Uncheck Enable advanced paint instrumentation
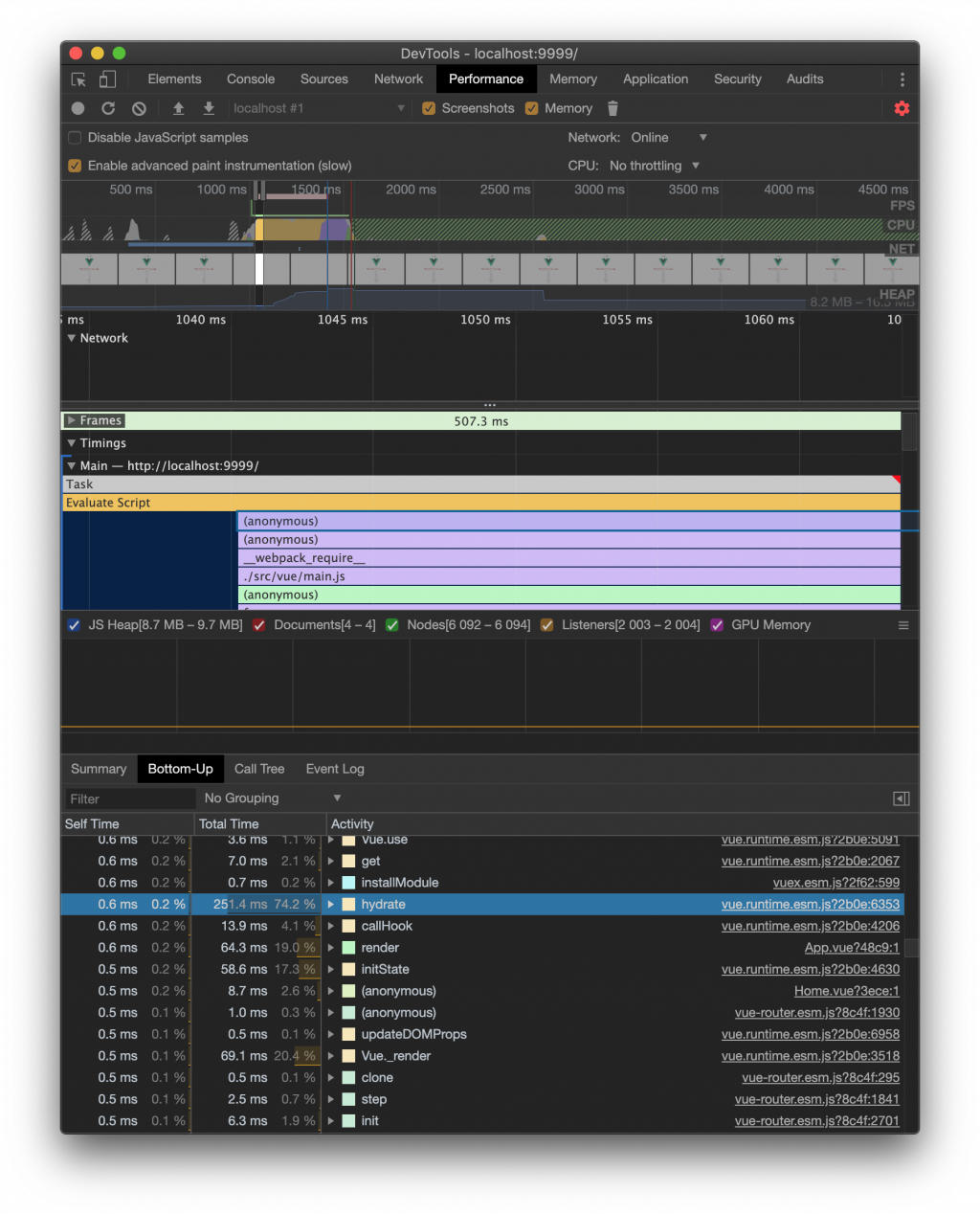The height and width of the screenshot is (1214, 980). coord(75,166)
